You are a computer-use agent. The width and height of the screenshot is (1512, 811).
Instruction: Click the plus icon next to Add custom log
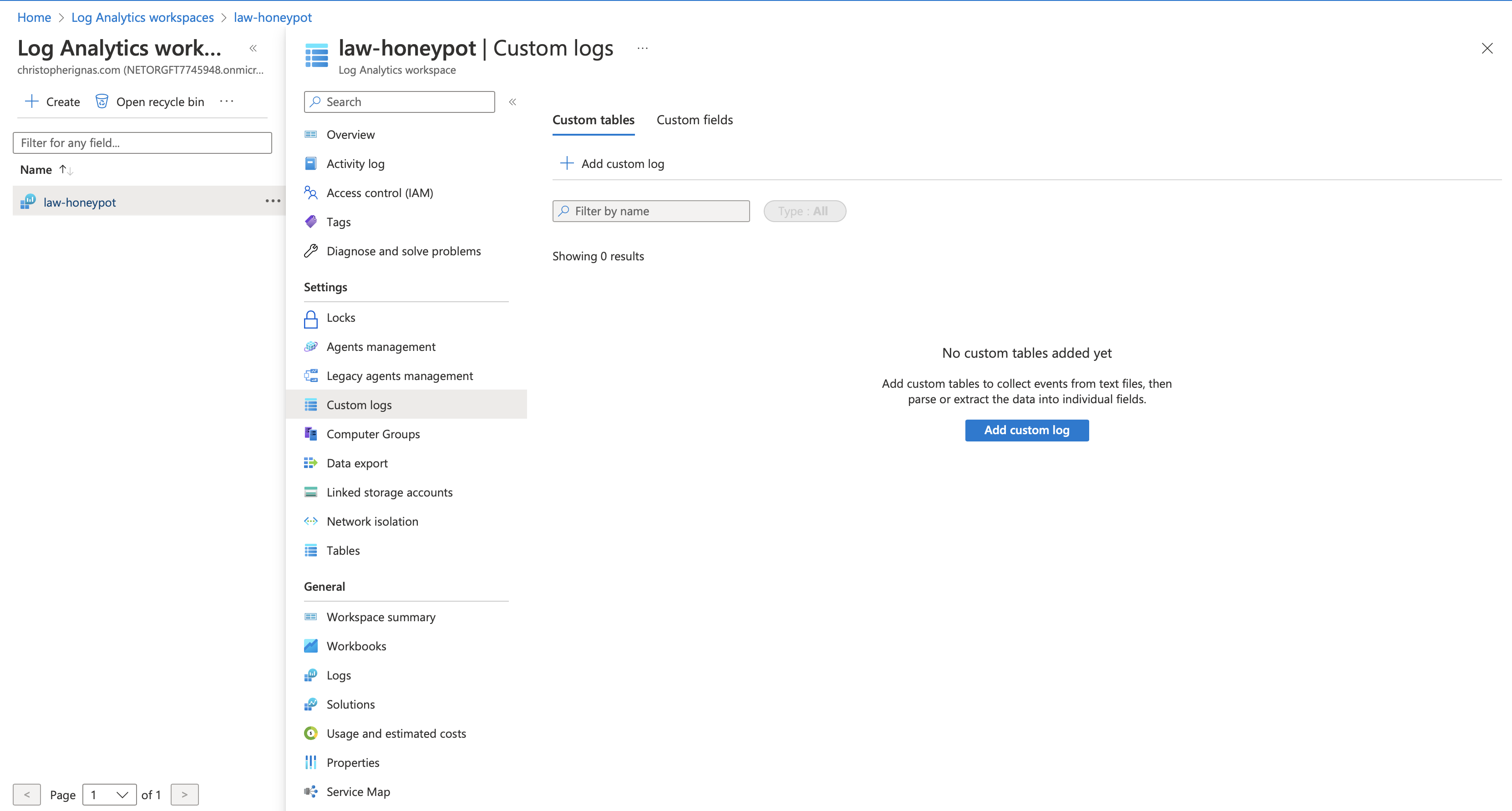pos(566,163)
